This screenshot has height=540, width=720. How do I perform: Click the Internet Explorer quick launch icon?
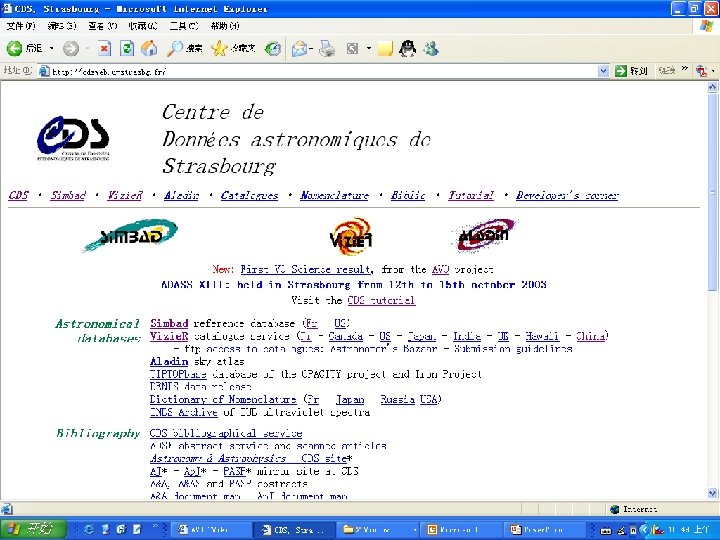(89, 529)
